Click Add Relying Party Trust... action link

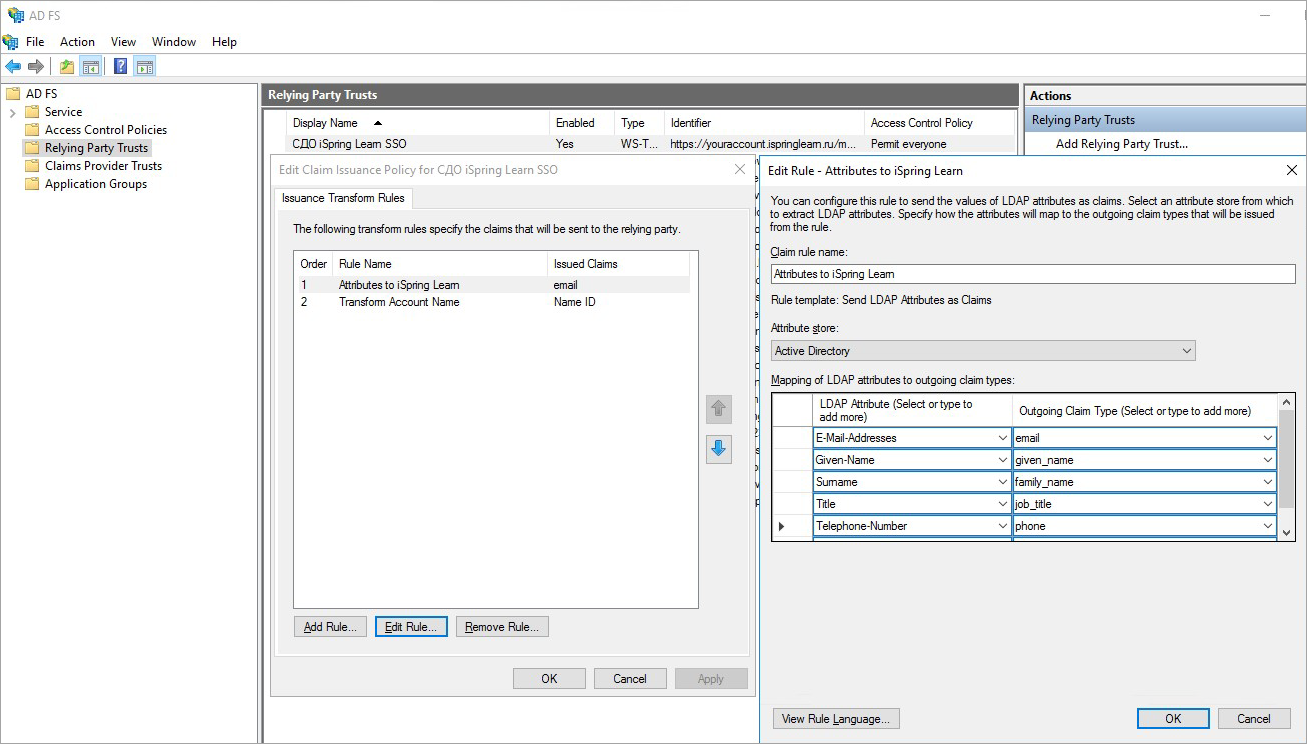[1122, 144]
